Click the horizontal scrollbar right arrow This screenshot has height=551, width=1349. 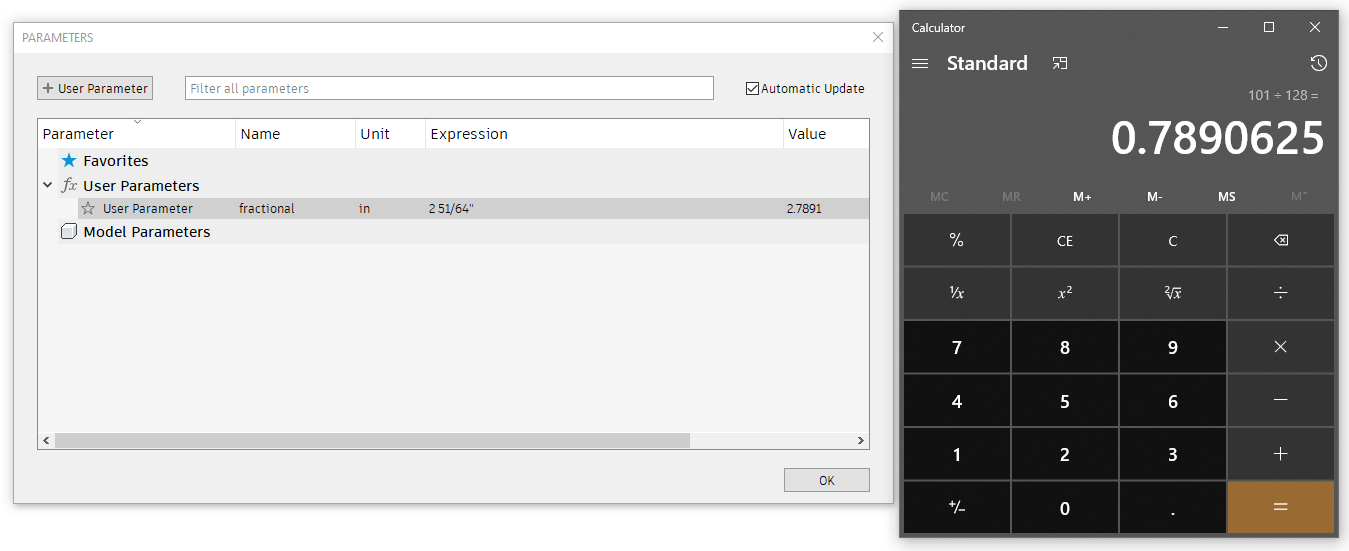pyautogui.click(x=861, y=440)
